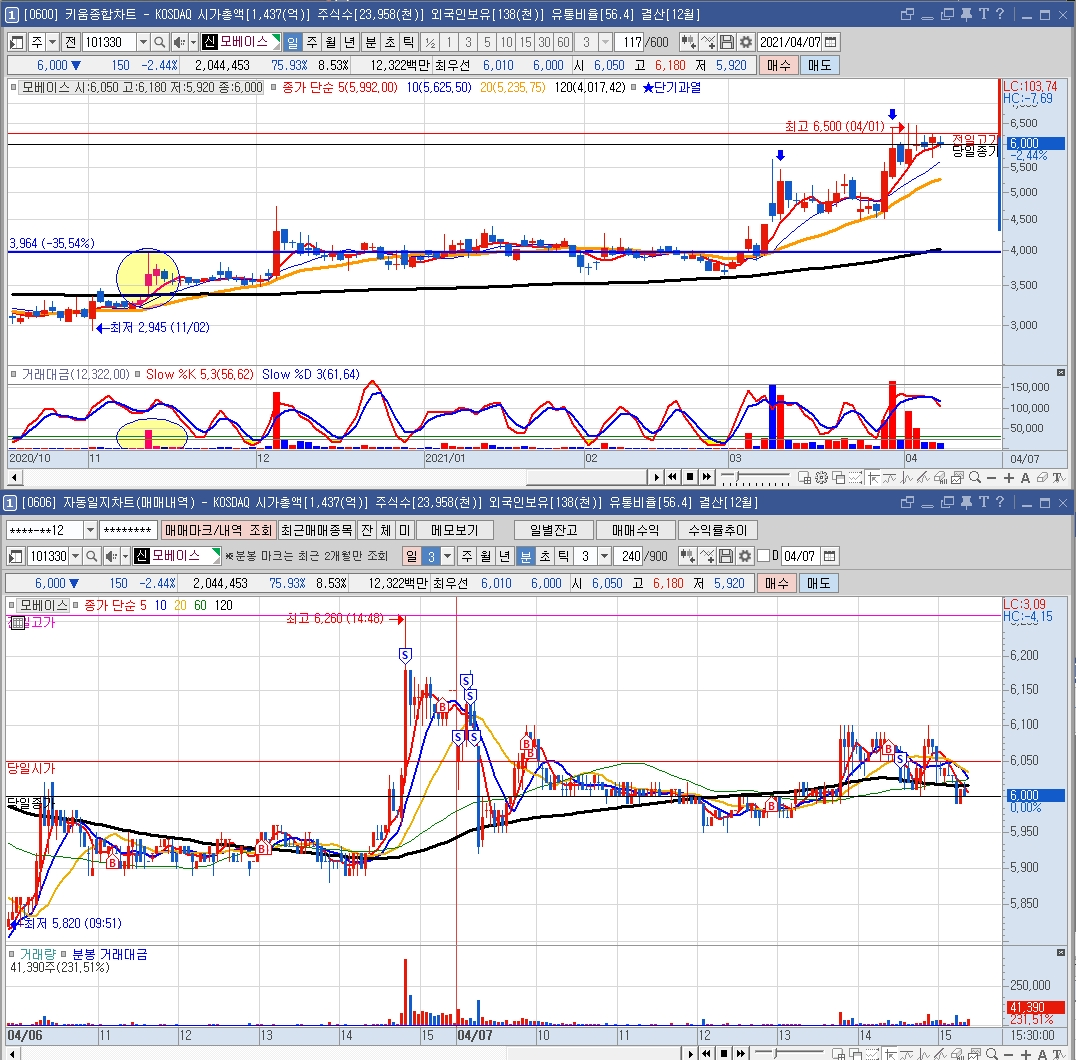Click the pin icon in the top window title bar
1076x1060 pixels.
pos(967,14)
